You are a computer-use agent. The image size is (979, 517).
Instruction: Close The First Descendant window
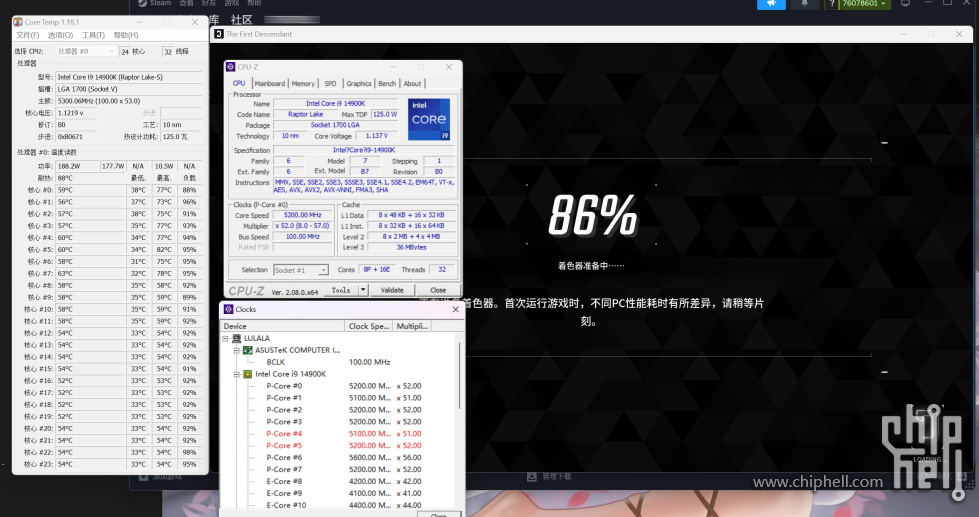(x=959, y=34)
